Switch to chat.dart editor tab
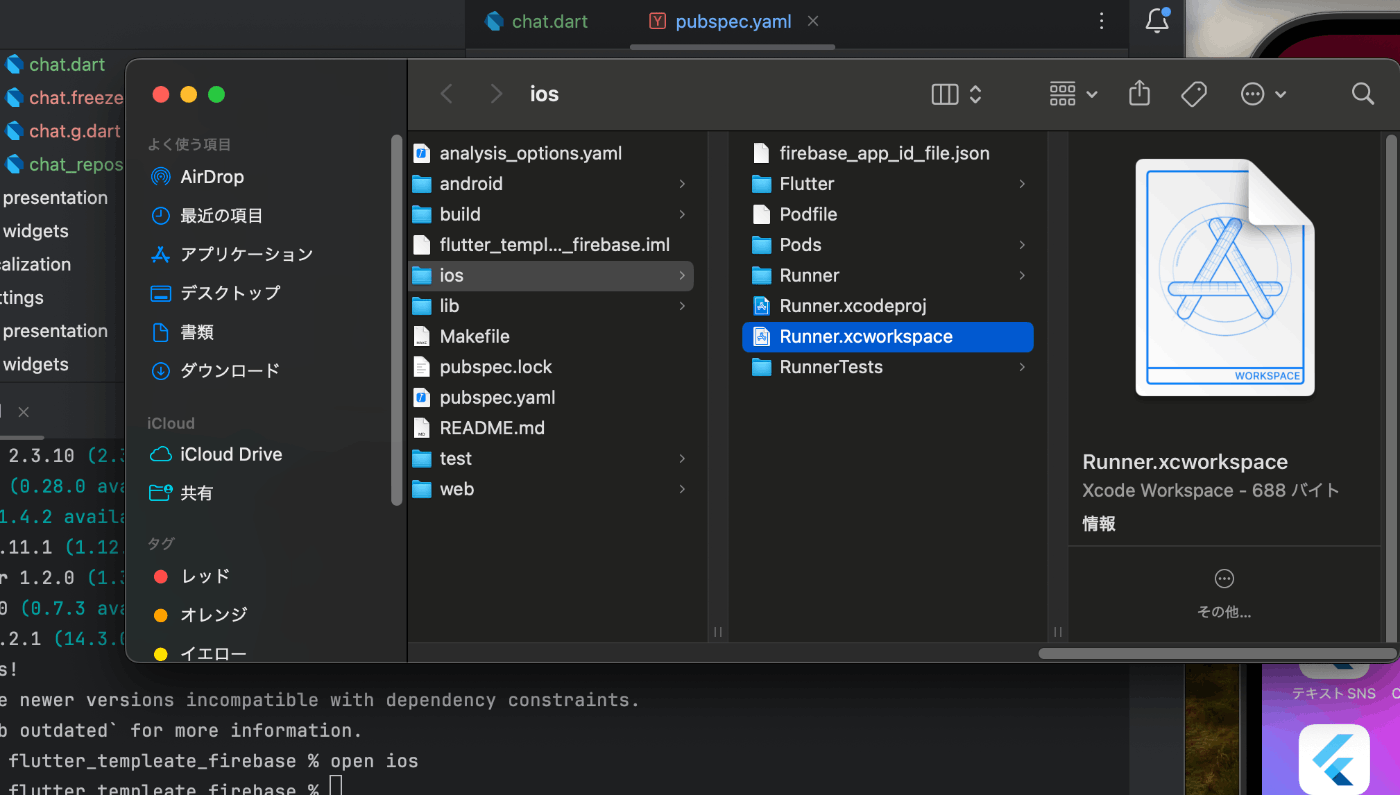Viewport: 1400px width, 795px height. (x=537, y=21)
